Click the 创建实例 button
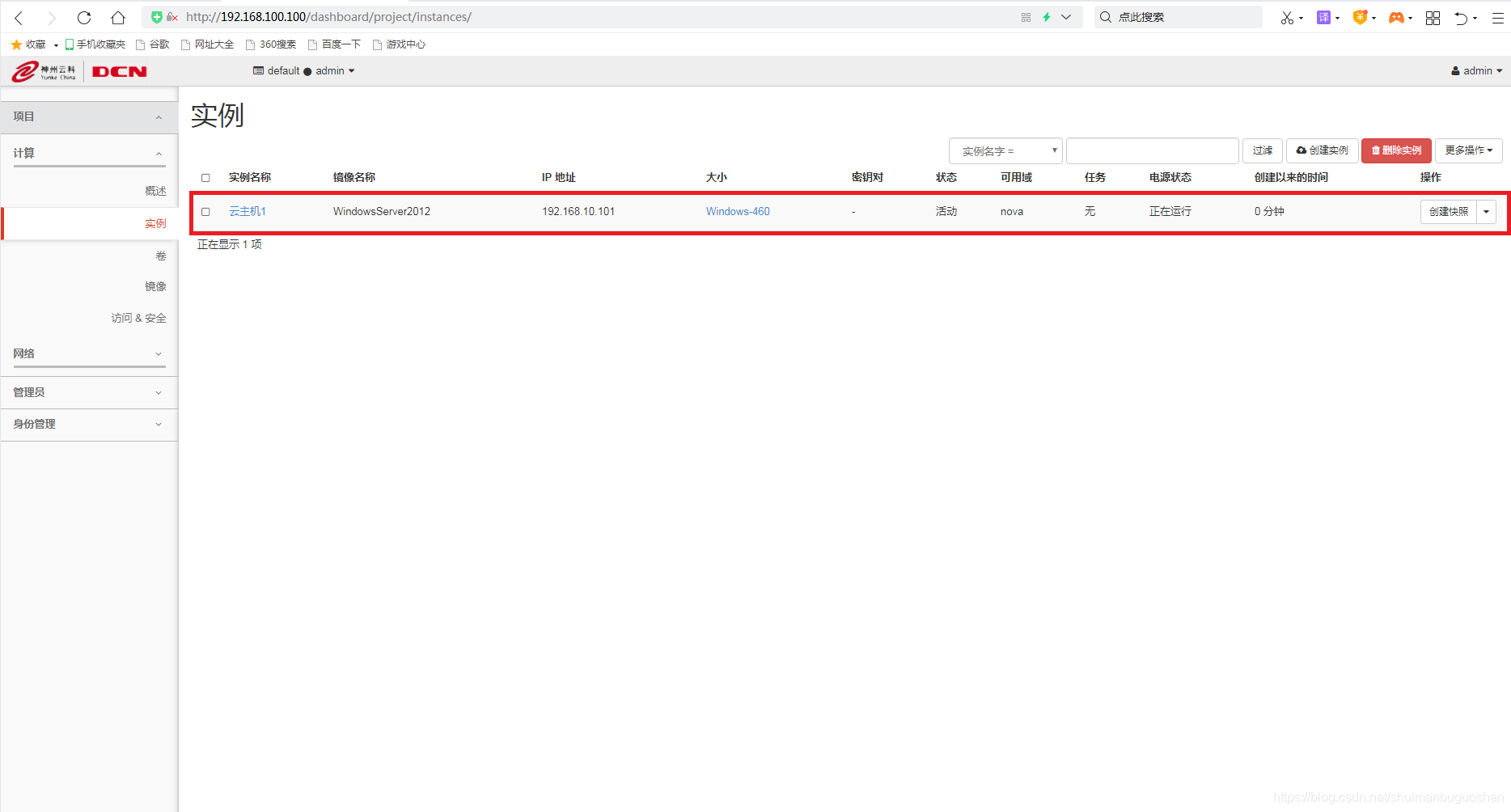The image size is (1511, 812). tap(1322, 150)
